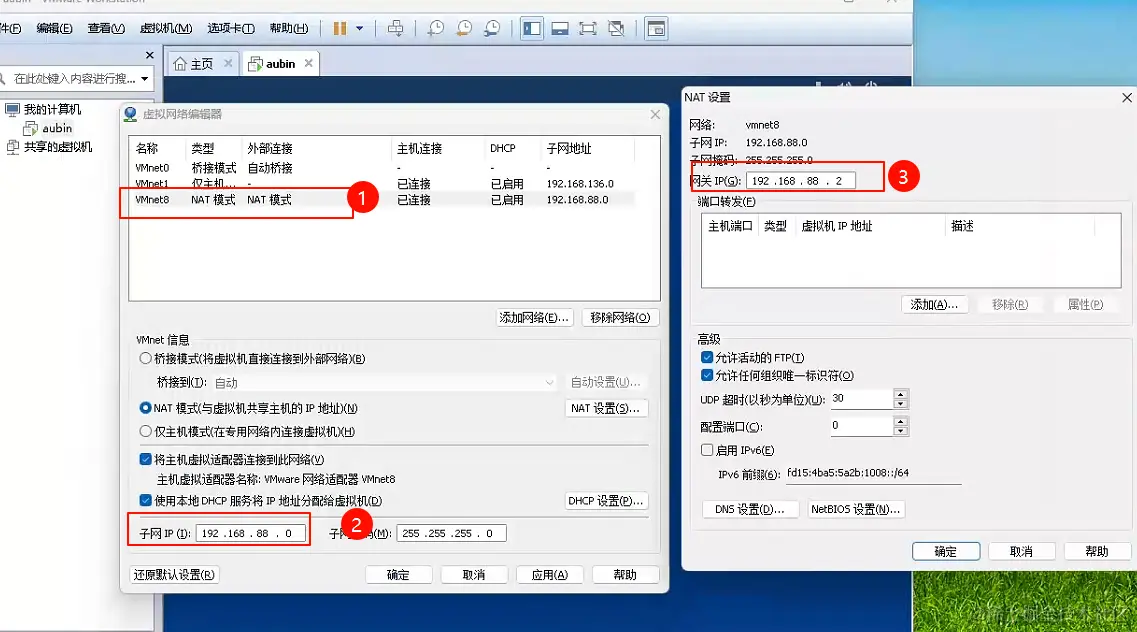Click the library search input field

coord(73,78)
